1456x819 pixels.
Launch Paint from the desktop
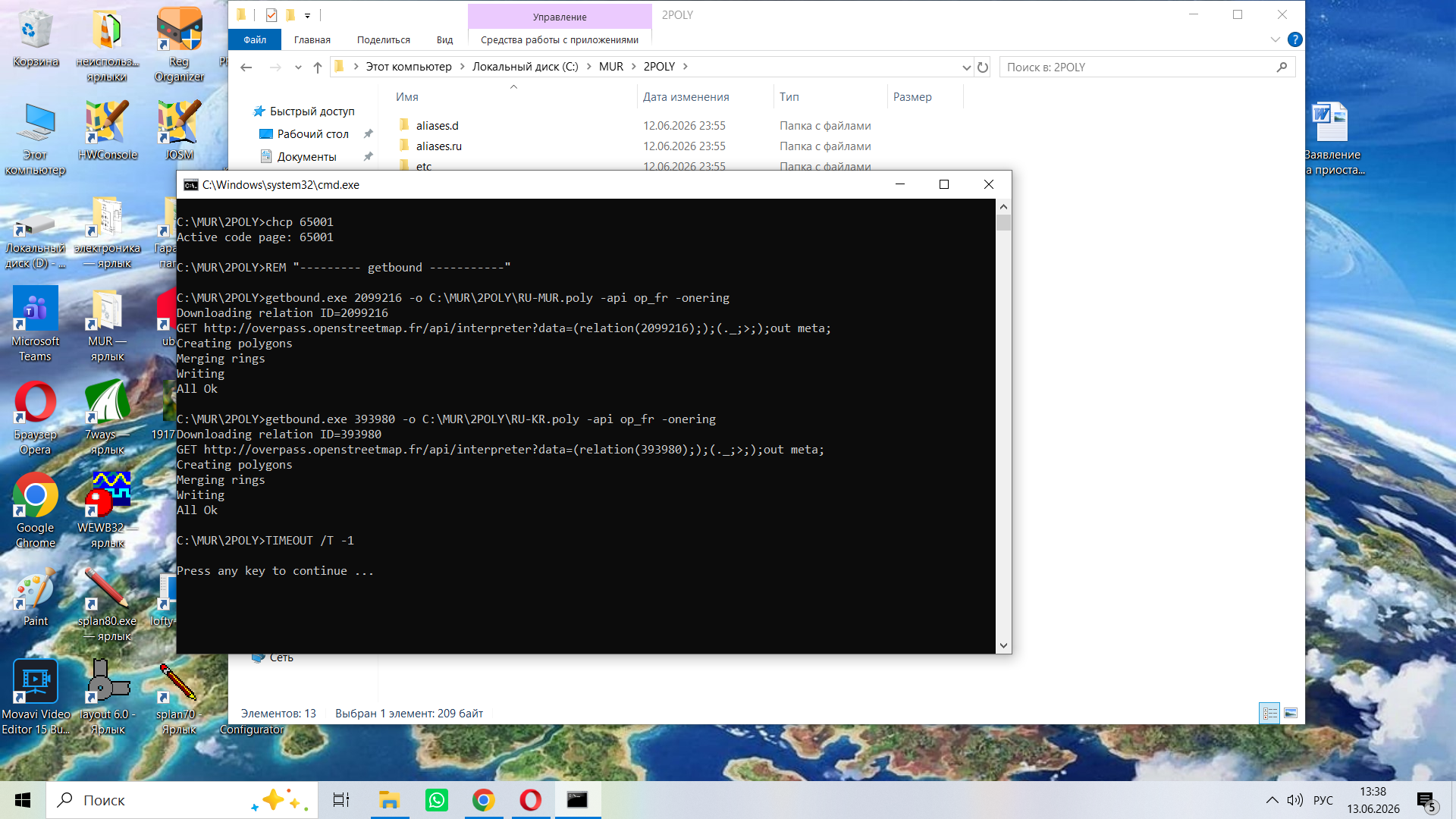point(35,597)
